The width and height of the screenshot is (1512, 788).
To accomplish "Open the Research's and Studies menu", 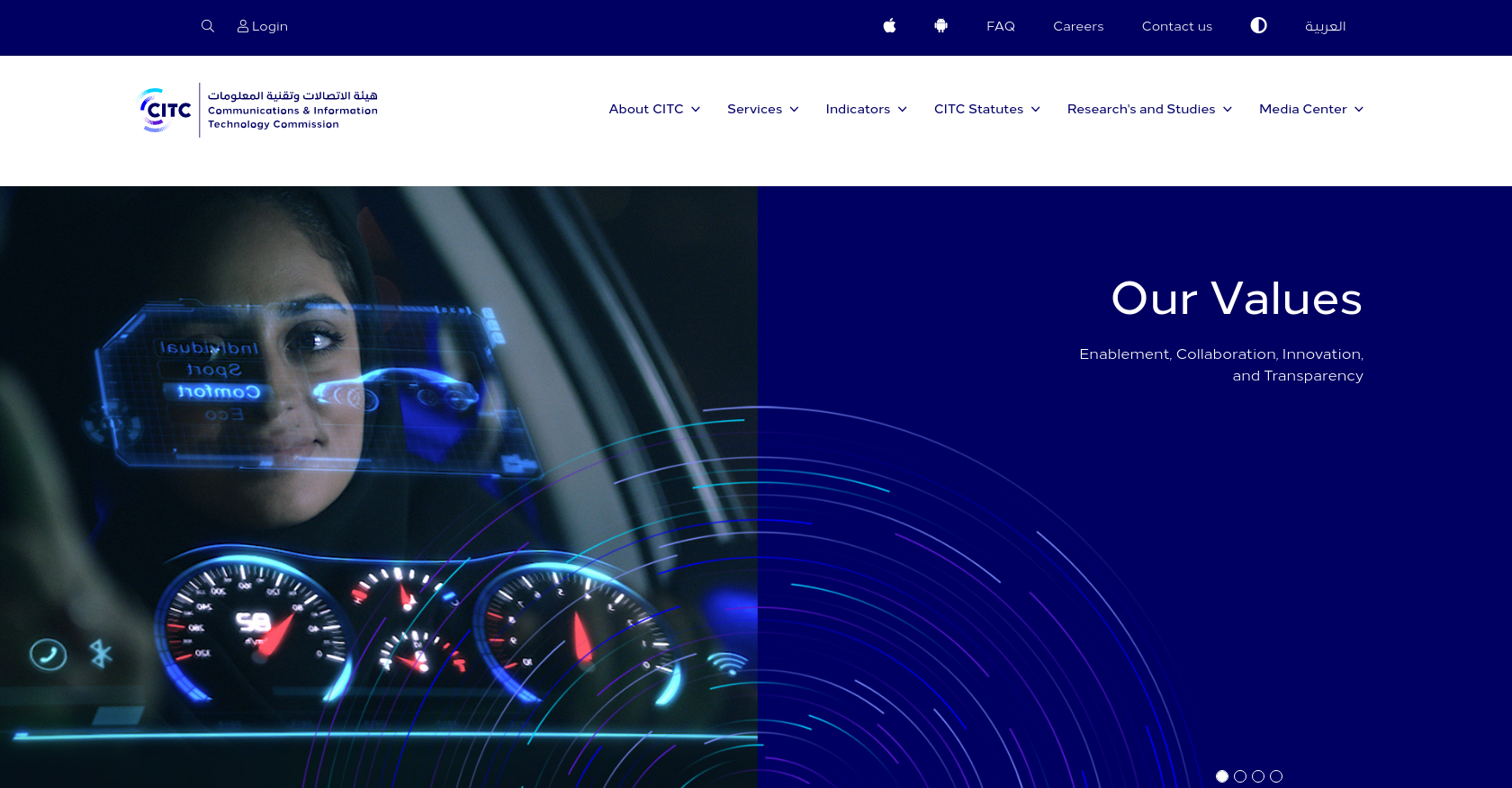I will pyautogui.click(x=1141, y=109).
